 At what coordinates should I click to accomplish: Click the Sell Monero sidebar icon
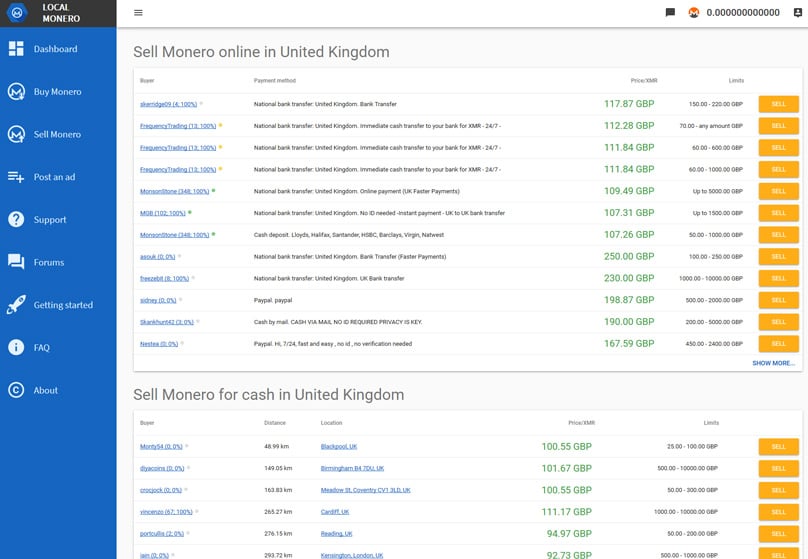tap(16, 134)
